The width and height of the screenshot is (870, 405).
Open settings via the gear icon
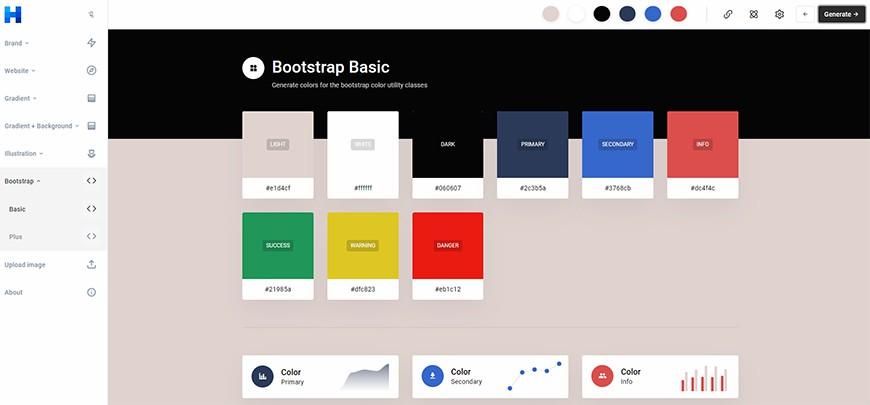point(780,14)
